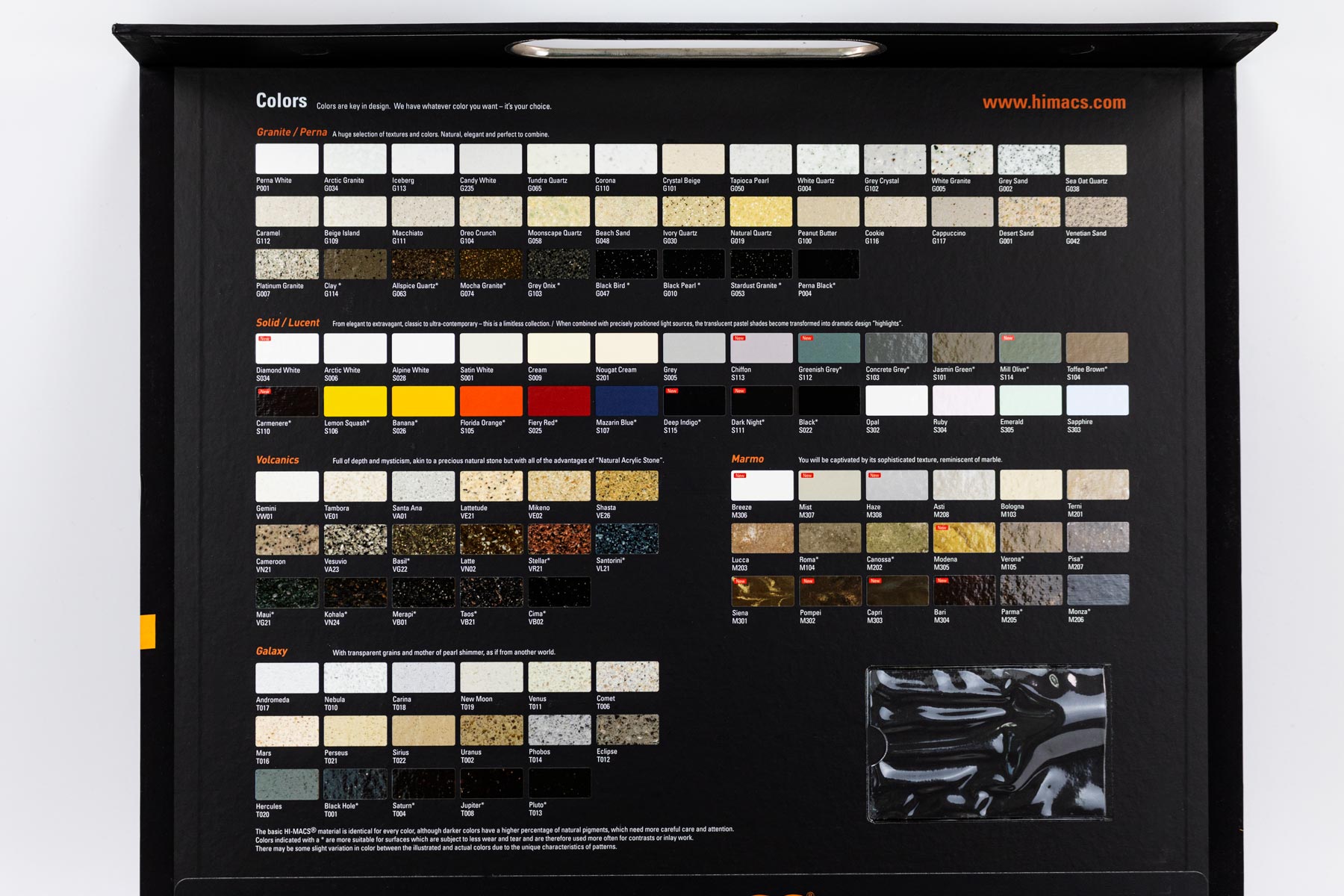Click the Diamond White S034 label
The width and height of the screenshot is (1344, 896).
[278, 374]
